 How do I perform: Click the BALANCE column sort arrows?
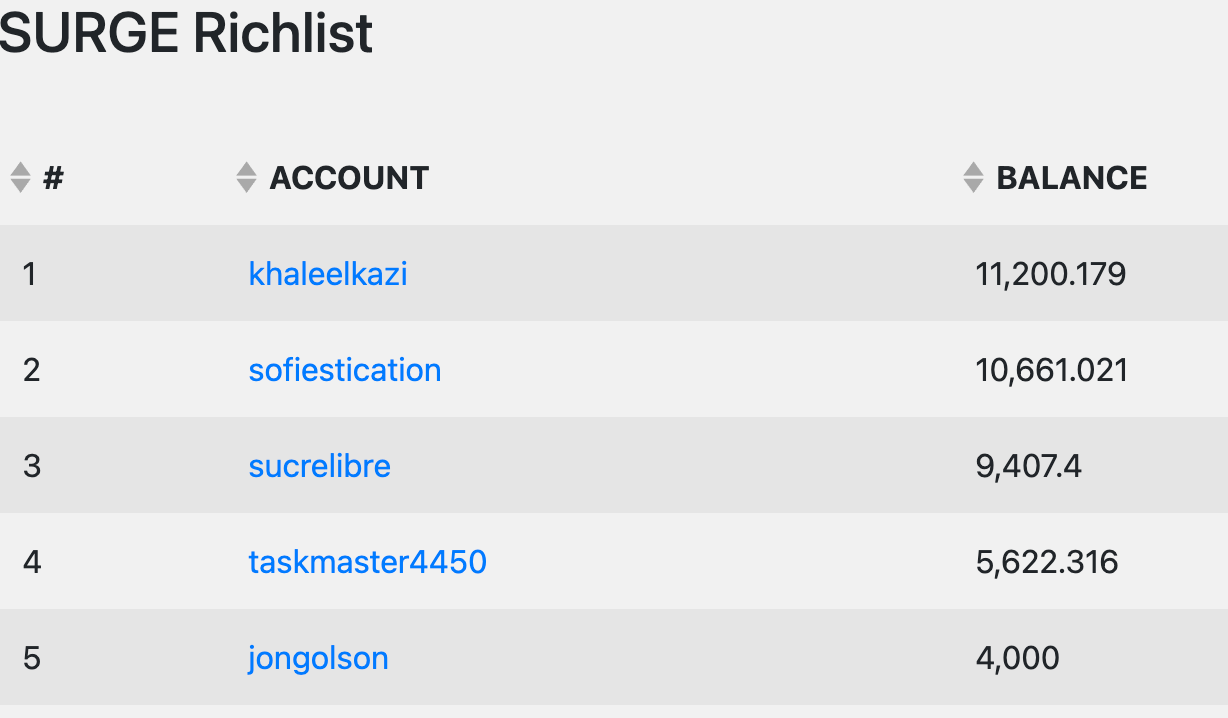pyautogui.click(x=973, y=178)
